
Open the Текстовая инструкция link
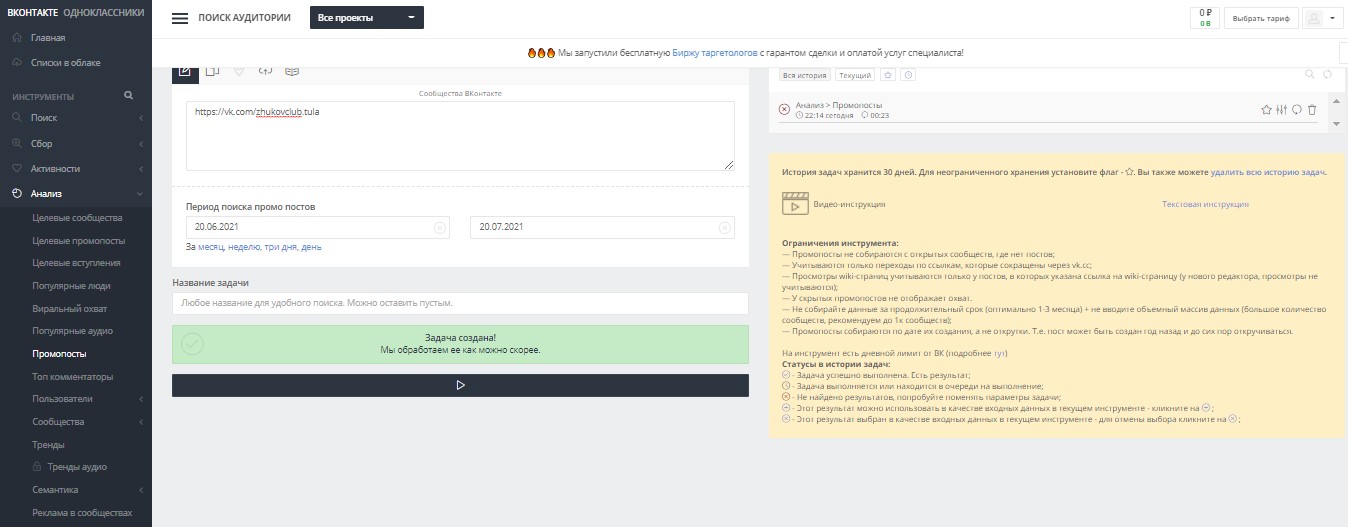click(x=1205, y=204)
